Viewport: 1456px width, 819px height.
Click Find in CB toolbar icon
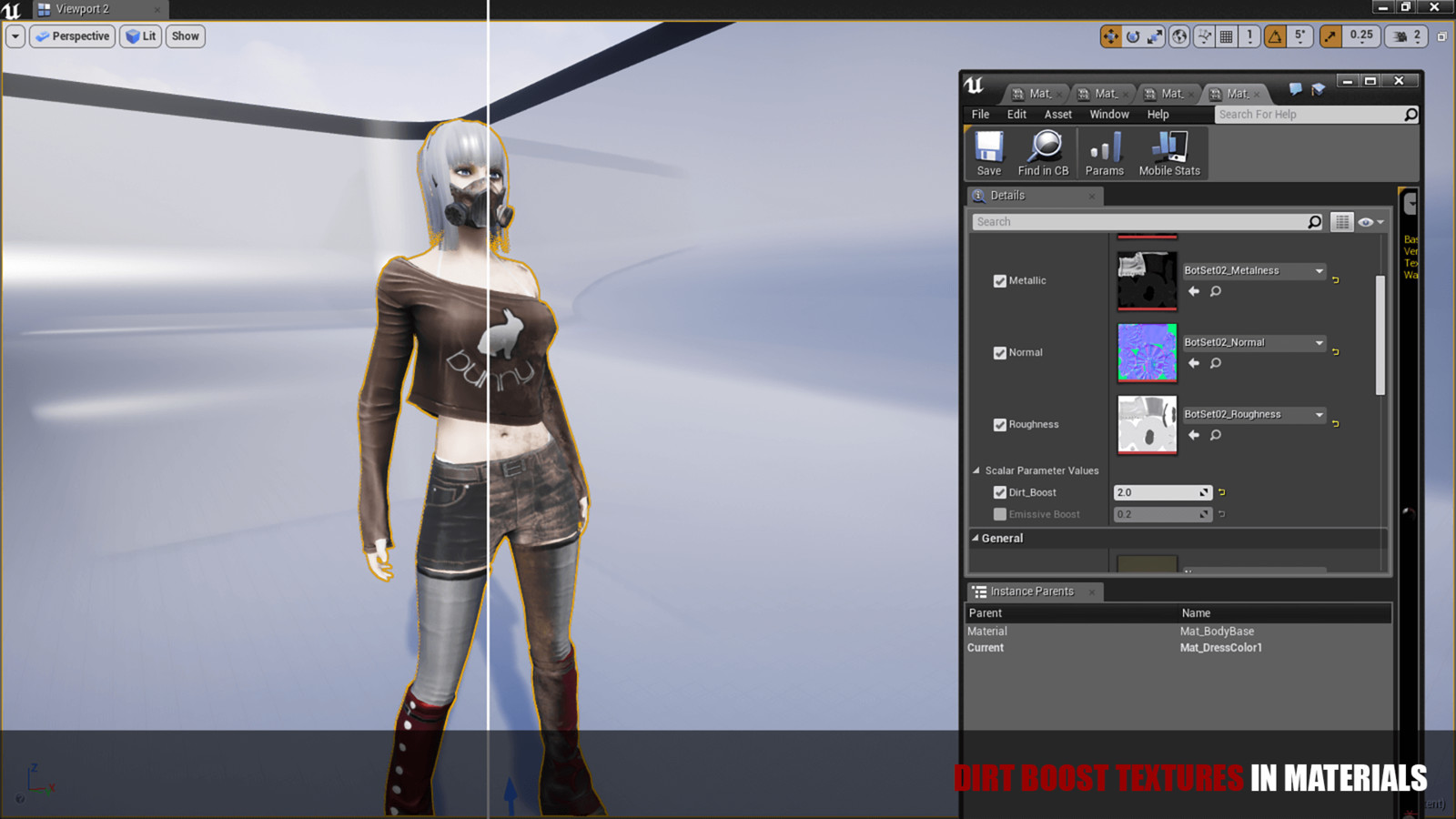(x=1044, y=153)
